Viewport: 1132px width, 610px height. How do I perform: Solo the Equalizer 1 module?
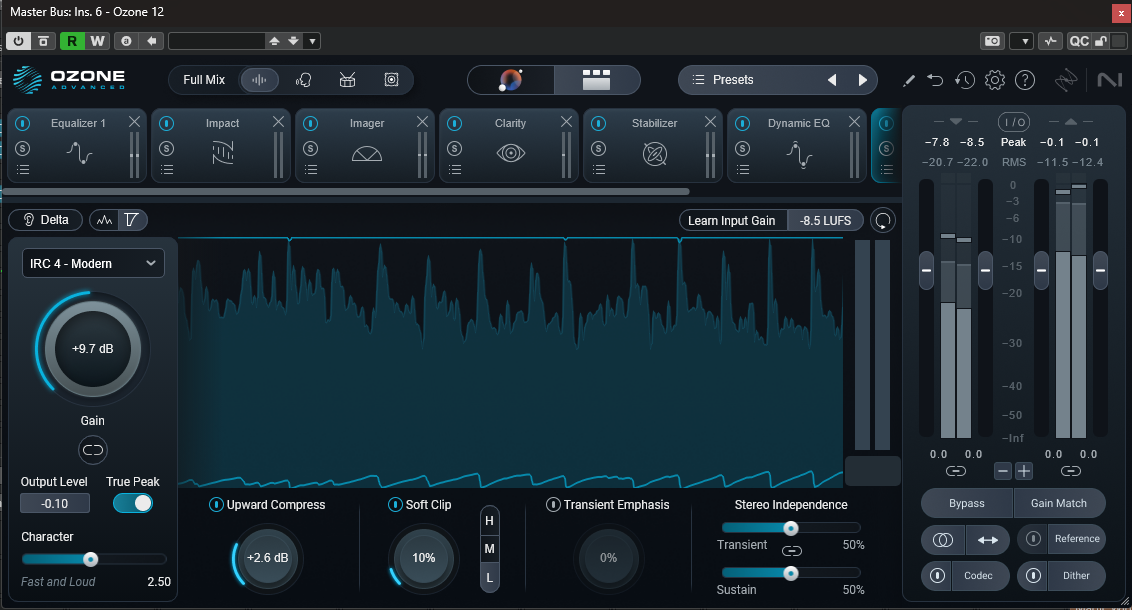point(22,148)
